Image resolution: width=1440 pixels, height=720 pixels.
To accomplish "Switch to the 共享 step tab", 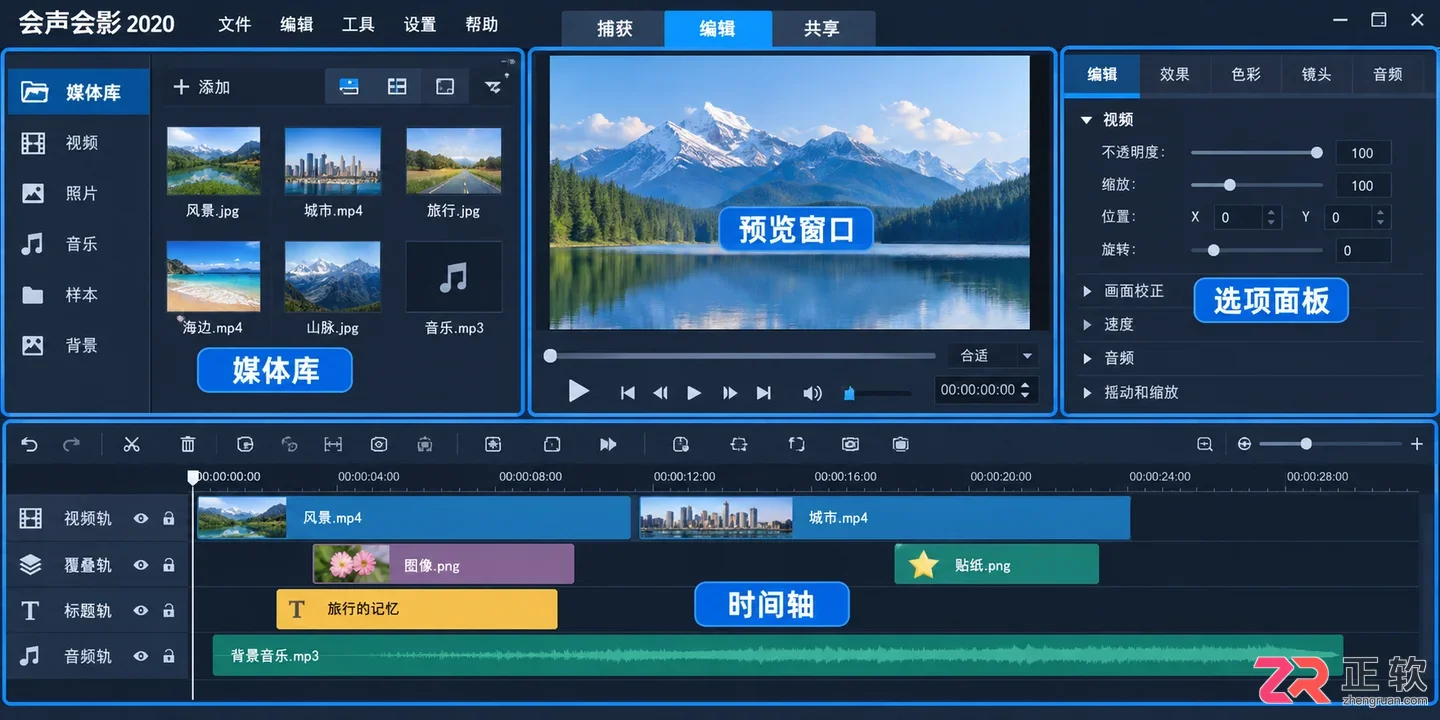I will pos(822,29).
